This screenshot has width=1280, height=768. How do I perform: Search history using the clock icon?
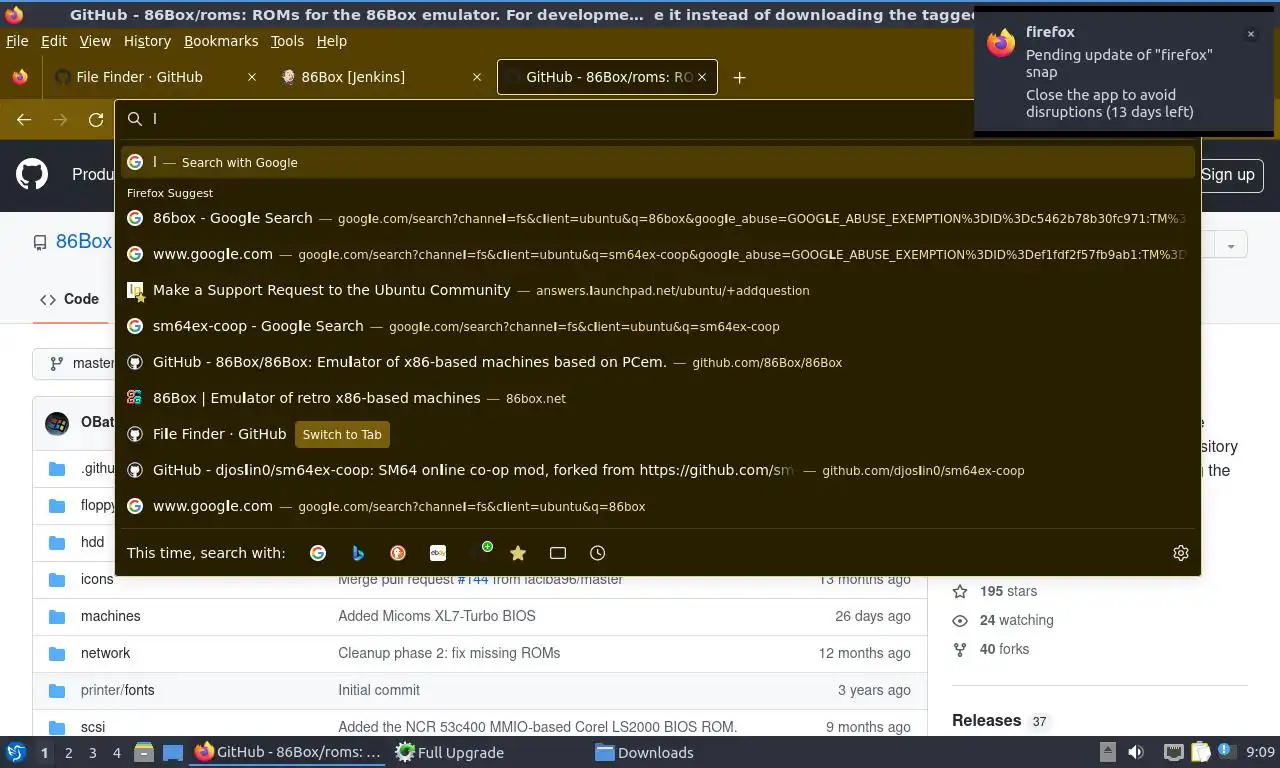598,553
